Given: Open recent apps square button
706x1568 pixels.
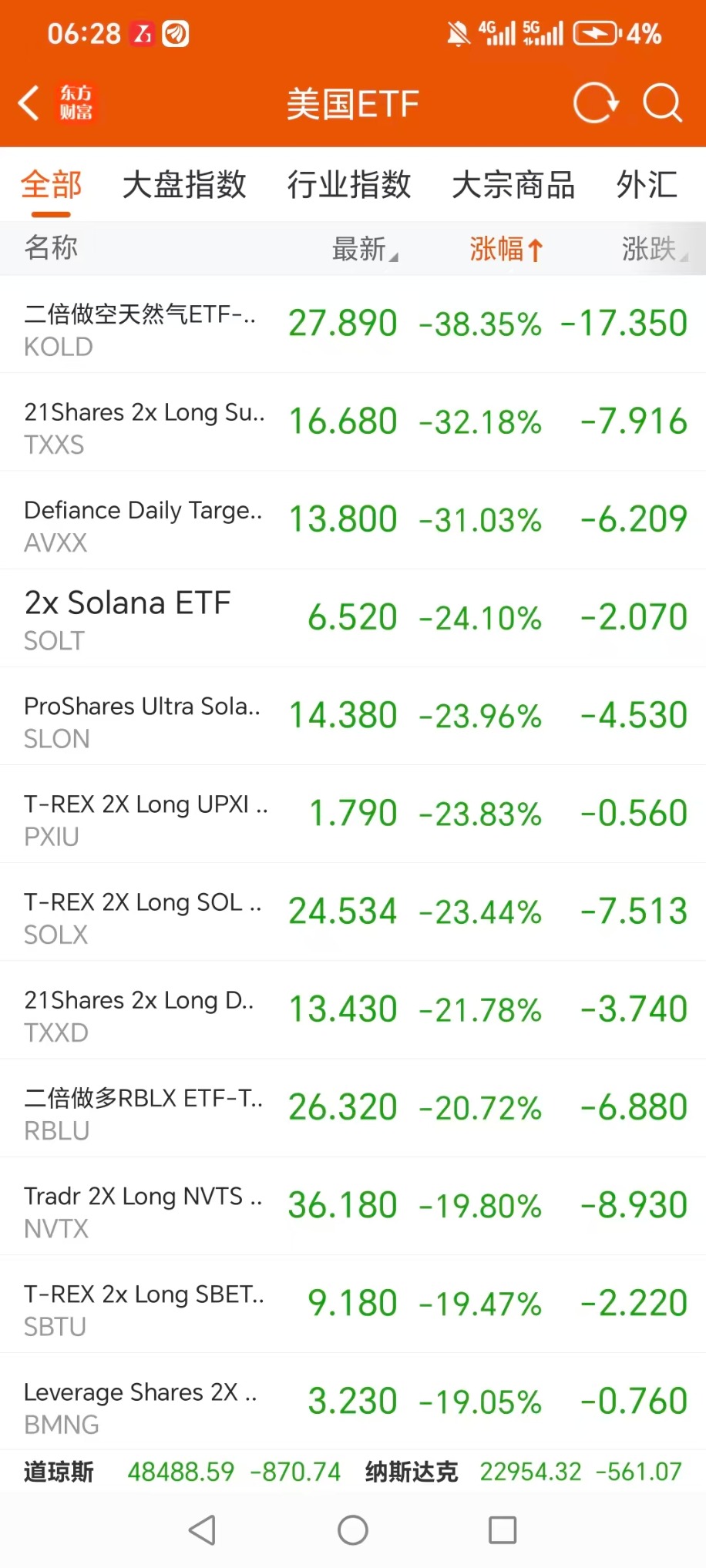Looking at the screenshot, I should coord(503,1529).
